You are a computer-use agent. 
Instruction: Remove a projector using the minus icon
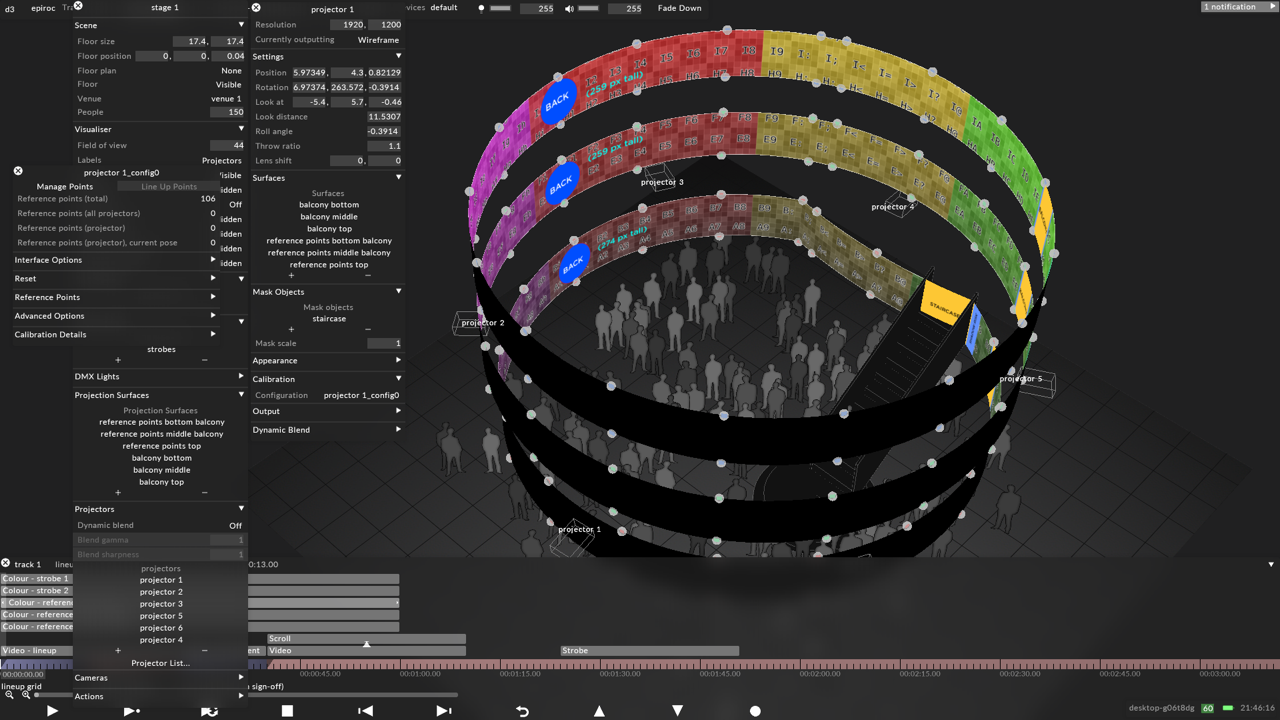point(205,651)
